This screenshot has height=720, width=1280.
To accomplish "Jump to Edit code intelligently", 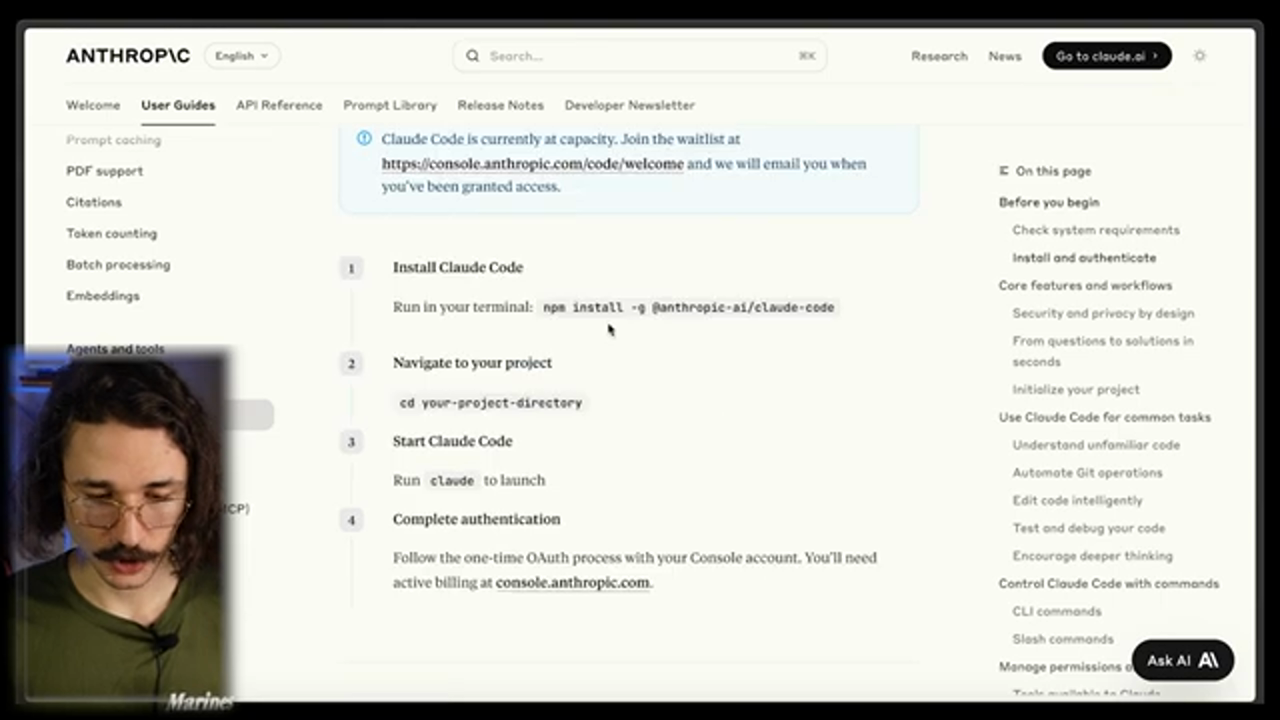I will point(1077,500).
